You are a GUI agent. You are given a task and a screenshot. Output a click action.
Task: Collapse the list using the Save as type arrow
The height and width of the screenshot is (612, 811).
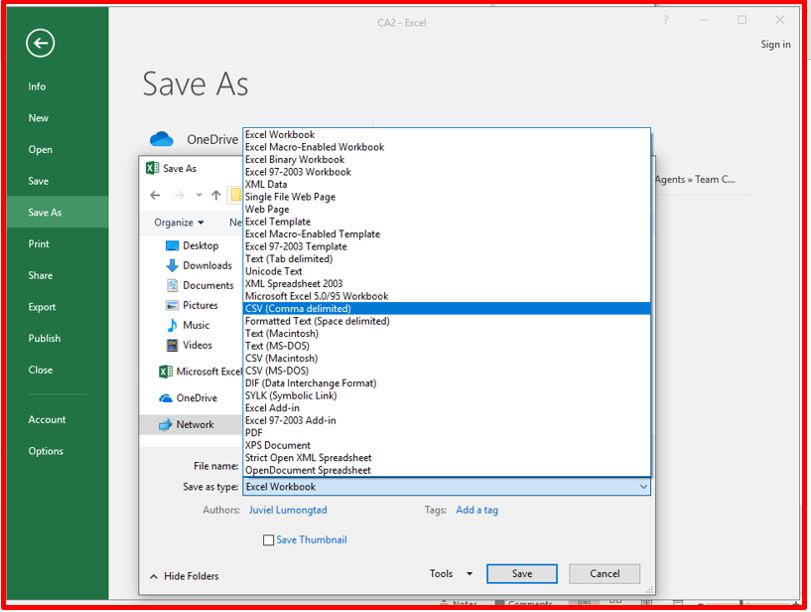click(643, 487)
